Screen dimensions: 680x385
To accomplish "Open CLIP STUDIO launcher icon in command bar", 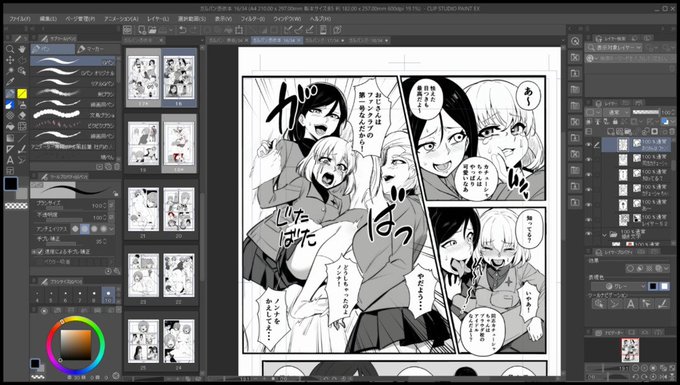I will [x=127, y=30].
